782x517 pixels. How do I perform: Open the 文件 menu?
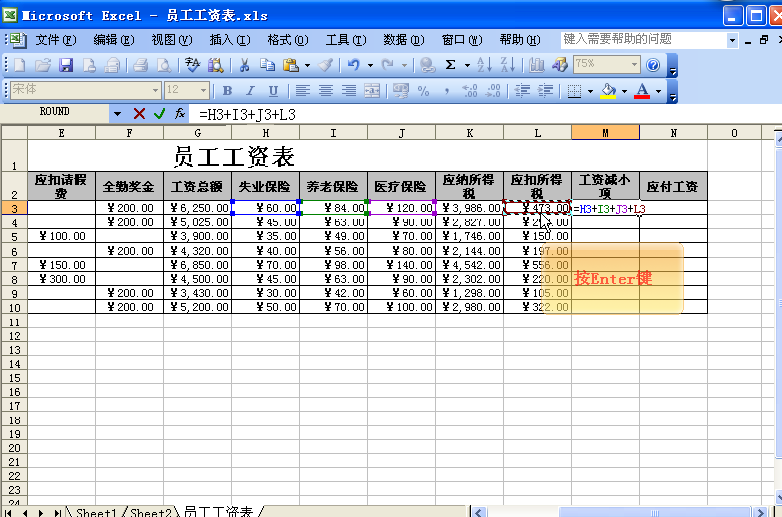point(55,40)
